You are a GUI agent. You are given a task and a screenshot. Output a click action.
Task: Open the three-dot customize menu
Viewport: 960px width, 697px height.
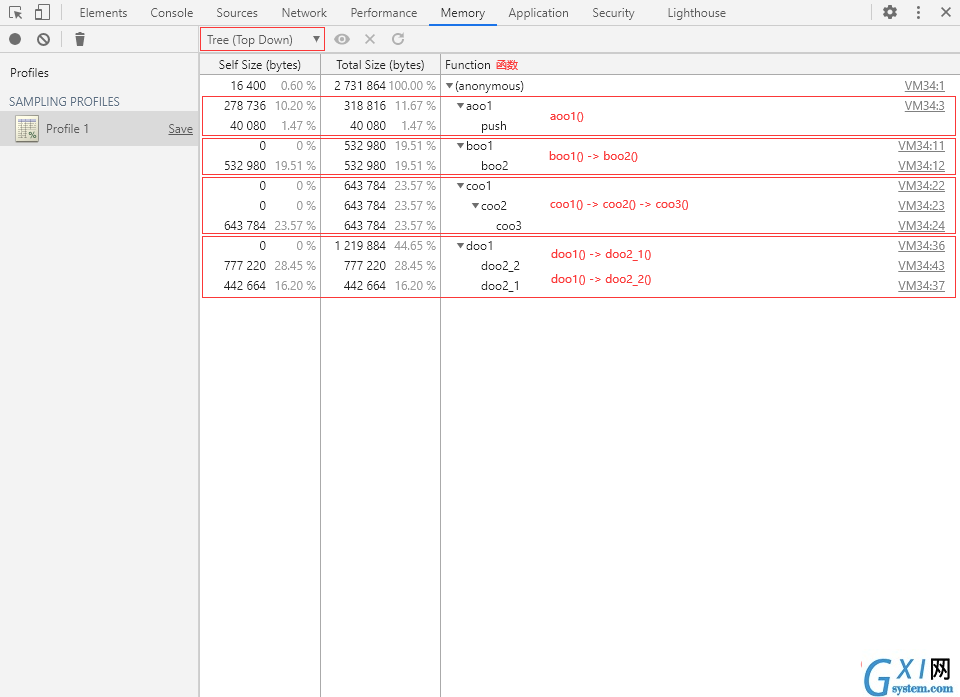coord(918,12)
